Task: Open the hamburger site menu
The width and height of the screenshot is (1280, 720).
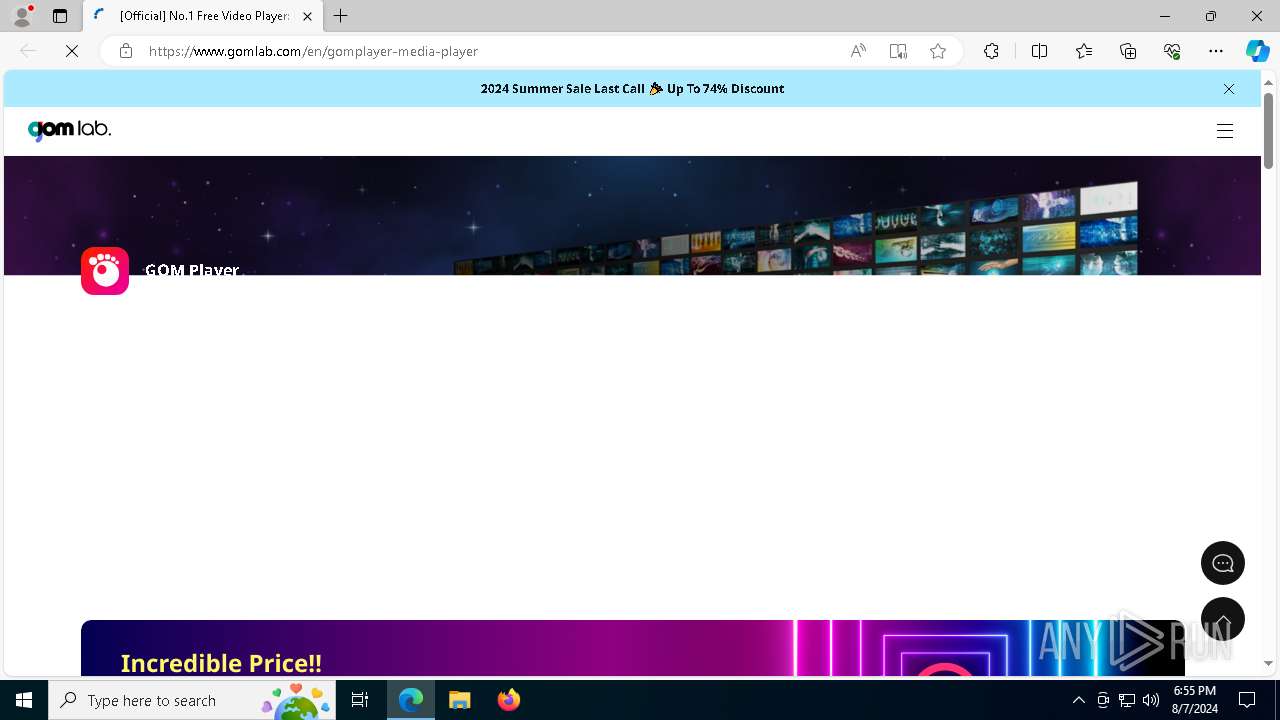Action: pos(1225,131)
